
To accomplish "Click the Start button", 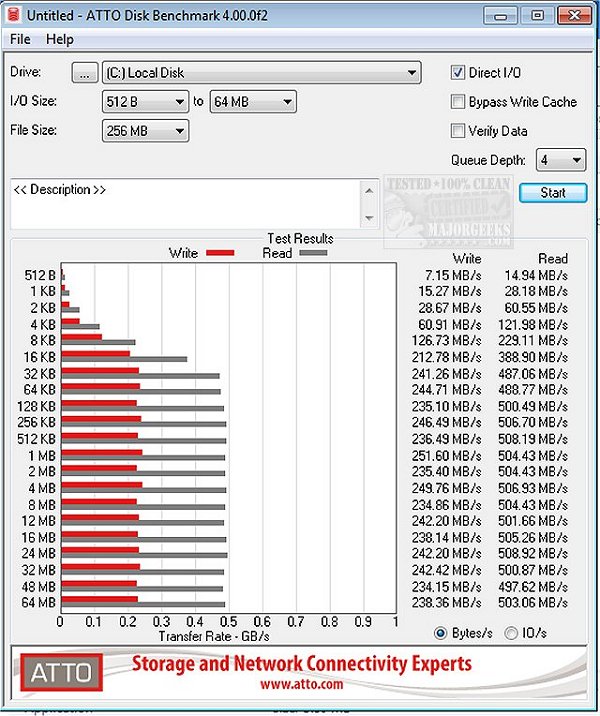I will [x=553, y=193].
